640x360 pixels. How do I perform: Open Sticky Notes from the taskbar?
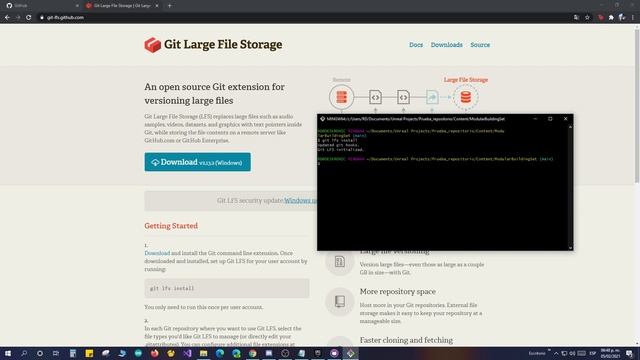89,353
